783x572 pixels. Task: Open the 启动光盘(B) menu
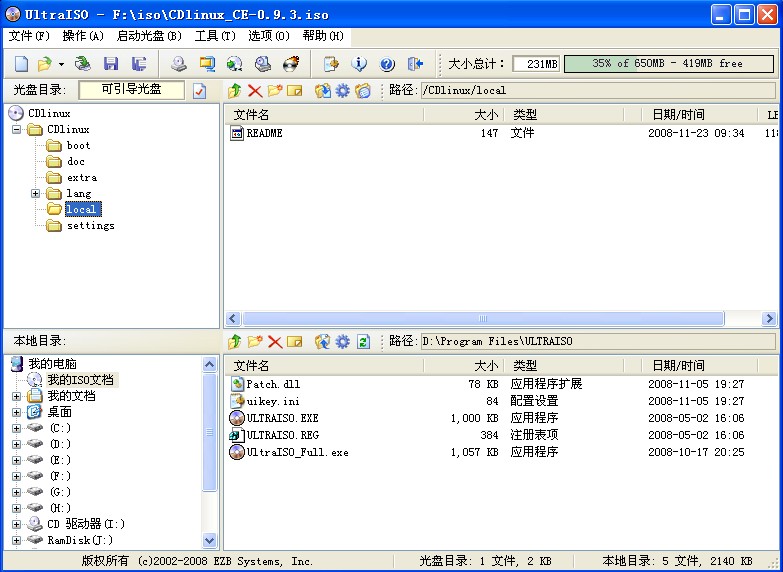coord(149,36)
